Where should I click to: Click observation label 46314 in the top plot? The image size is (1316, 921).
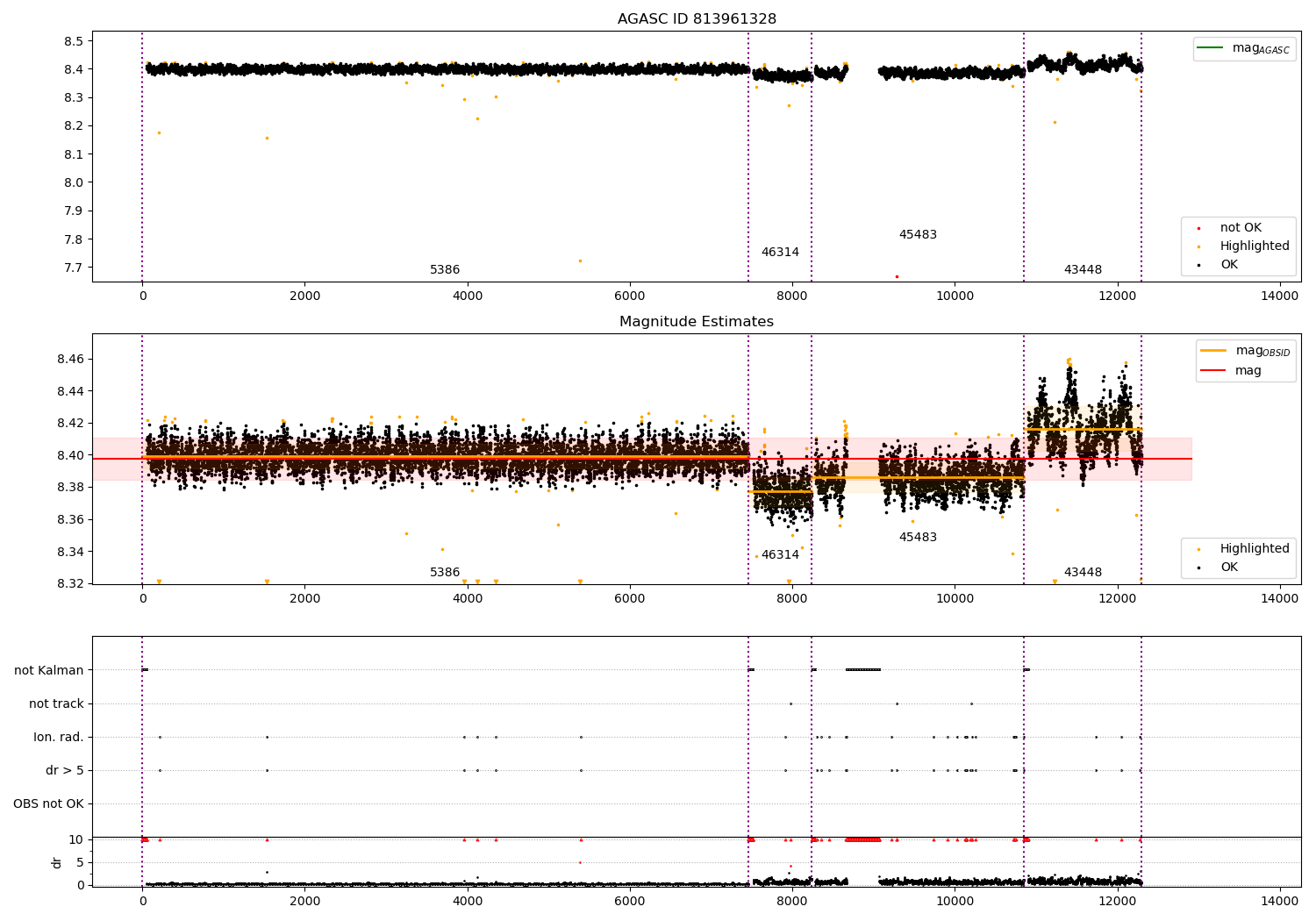(x=780, y=253)
